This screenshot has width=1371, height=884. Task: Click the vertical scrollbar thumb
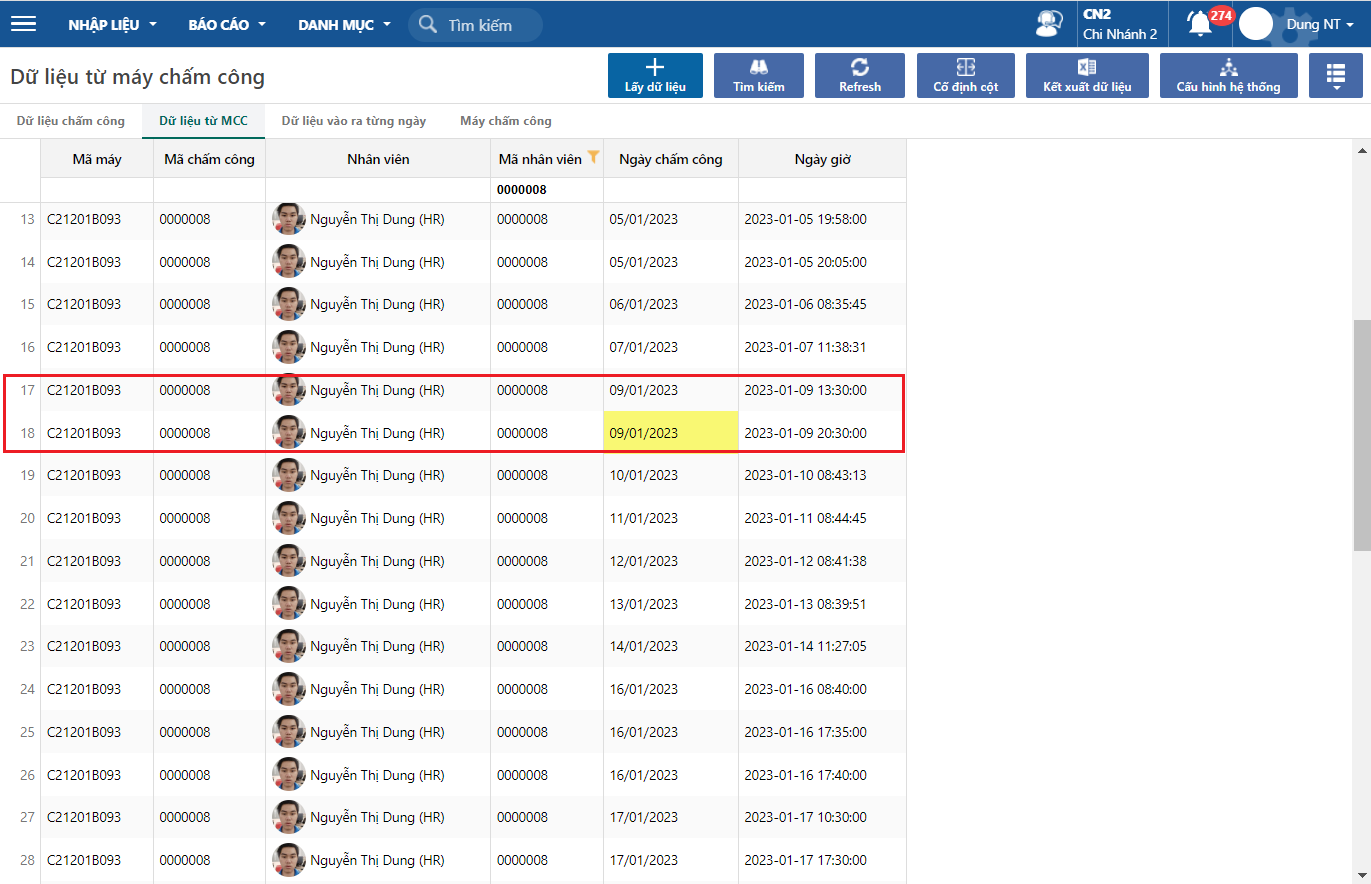1361,435
